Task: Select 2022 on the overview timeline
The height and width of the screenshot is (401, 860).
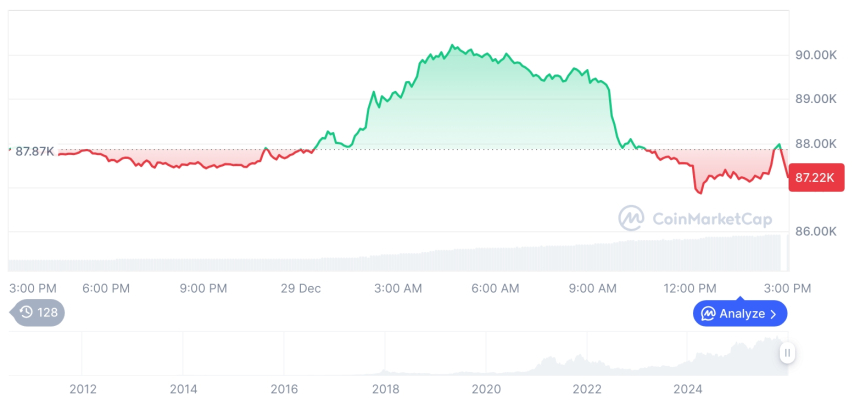Action: pyautogui.click(x=587, y=388)
